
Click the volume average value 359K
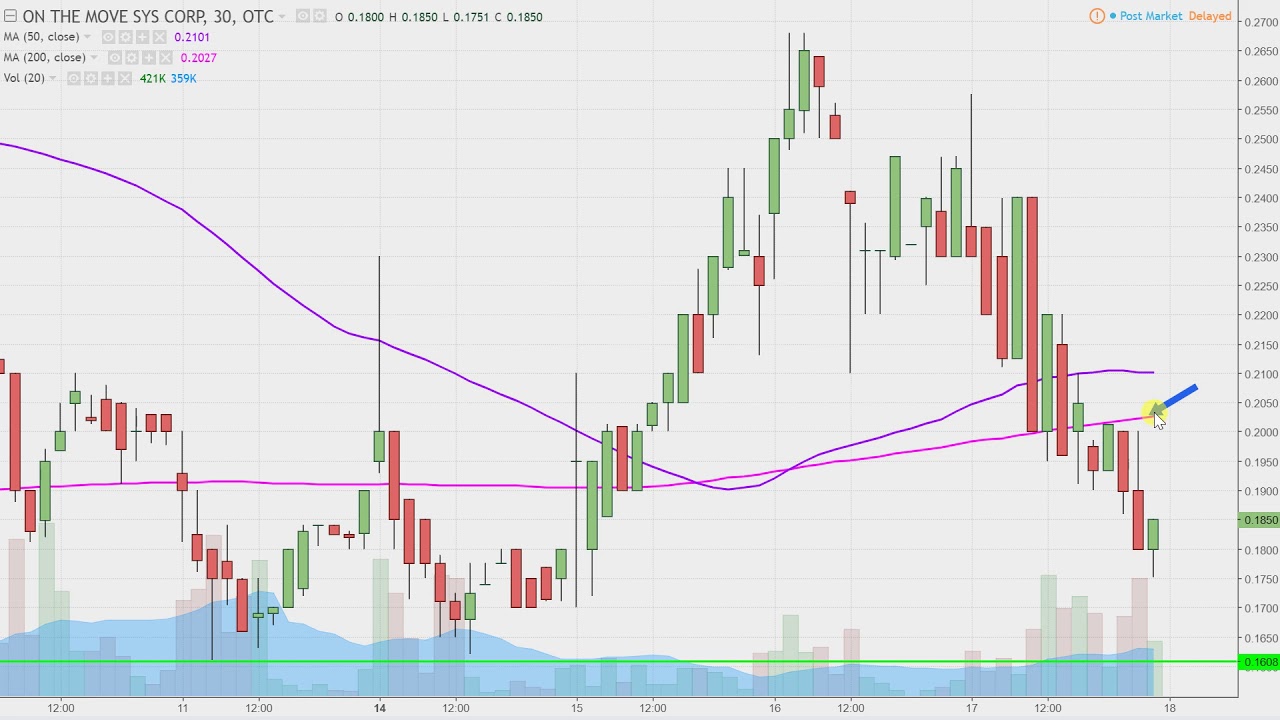coord(184,78)
